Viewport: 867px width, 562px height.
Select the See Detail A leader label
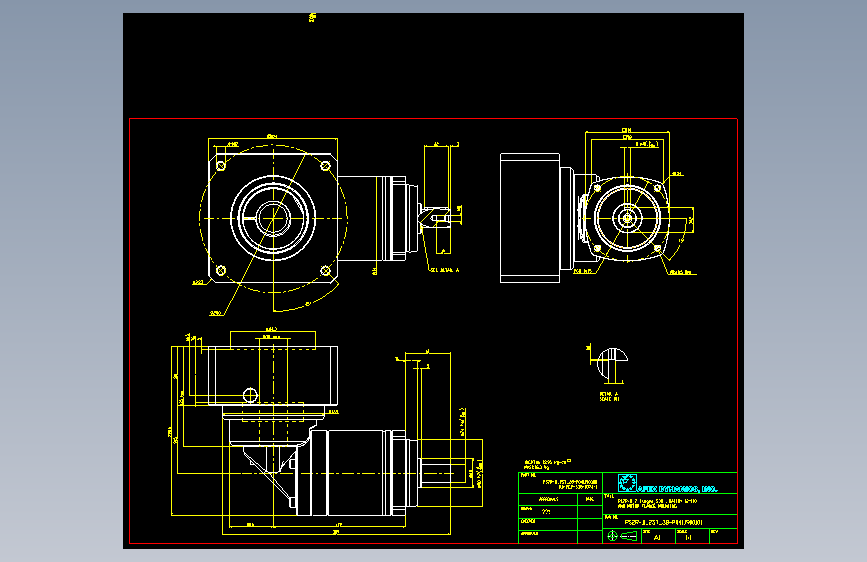[445, 270]
